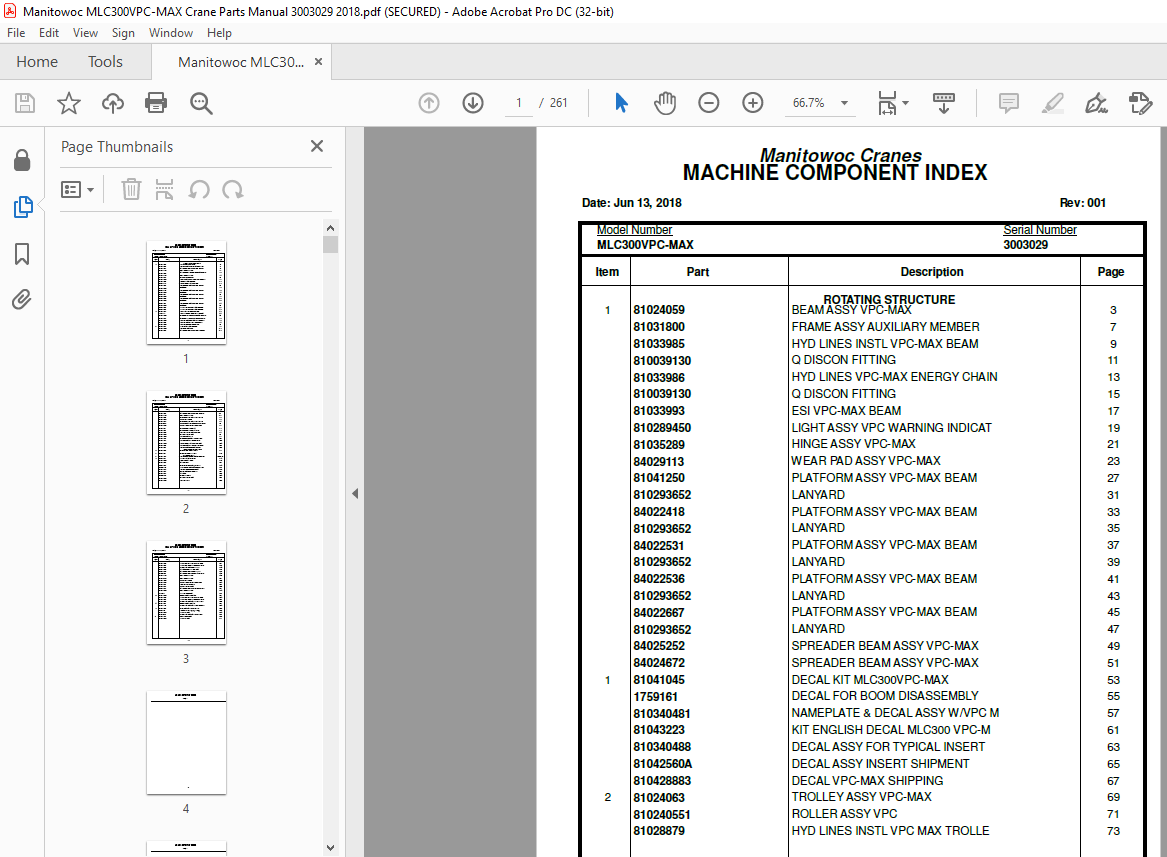Activate the Hand pan tool
The height and width of the screenshot is (857, 1167).
[665, 103]
